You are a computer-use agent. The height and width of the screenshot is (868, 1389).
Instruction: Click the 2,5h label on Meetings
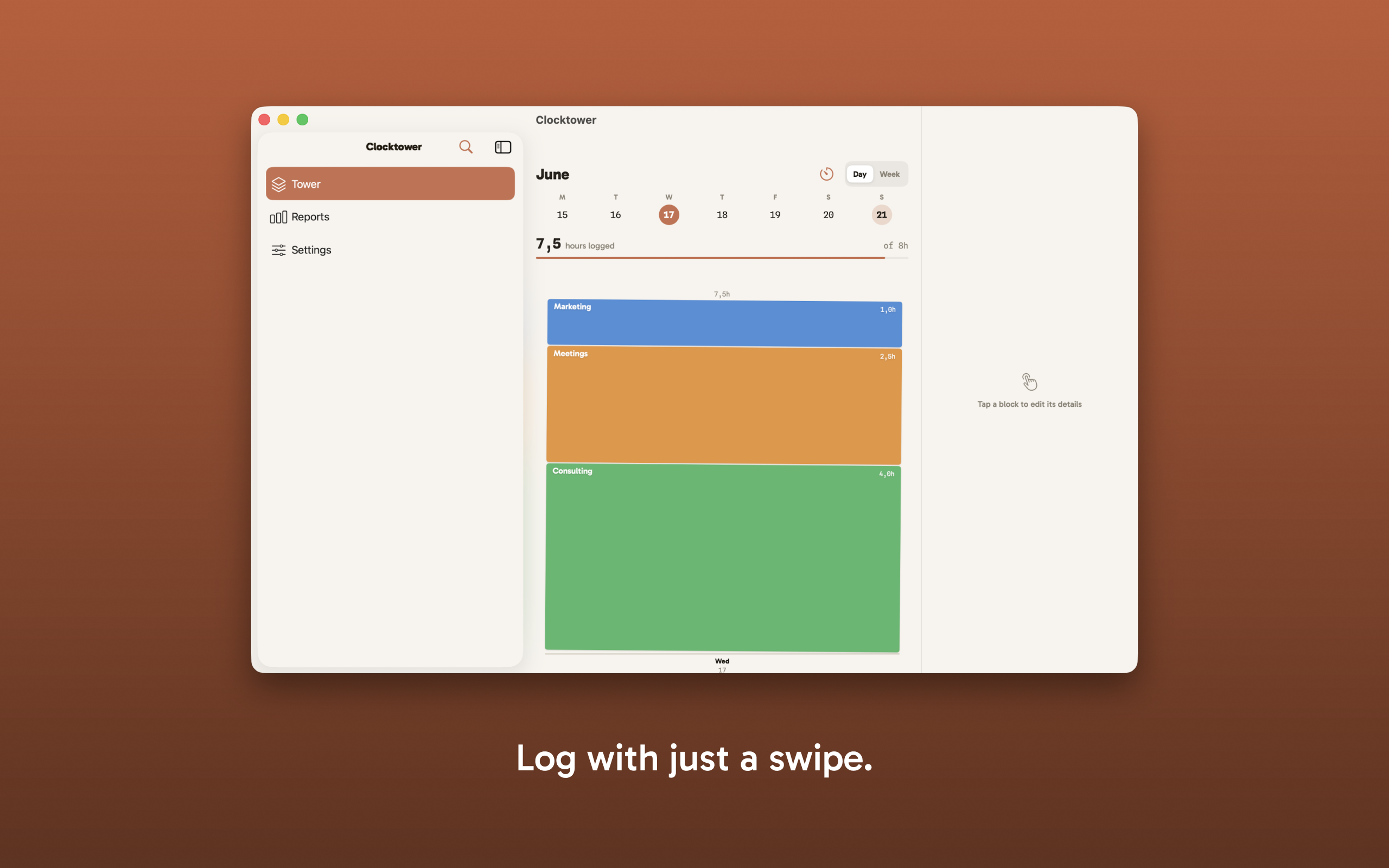pyautogui.click(x=887, y=356)
